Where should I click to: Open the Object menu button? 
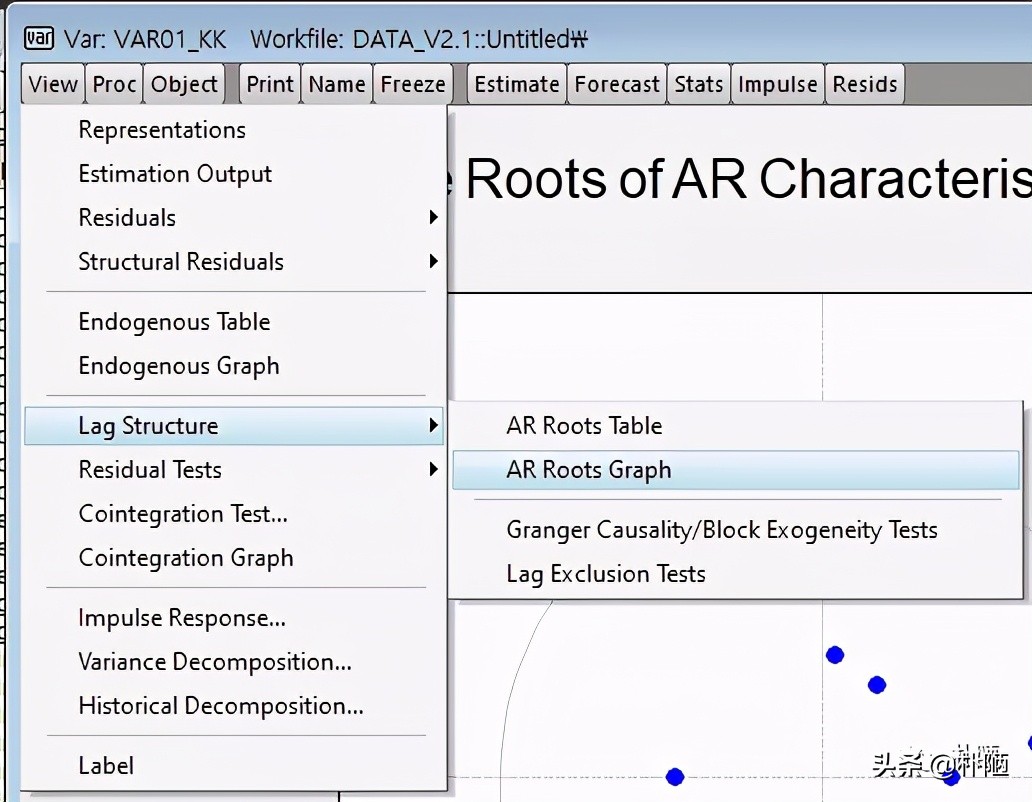click(x=184, y=84)
